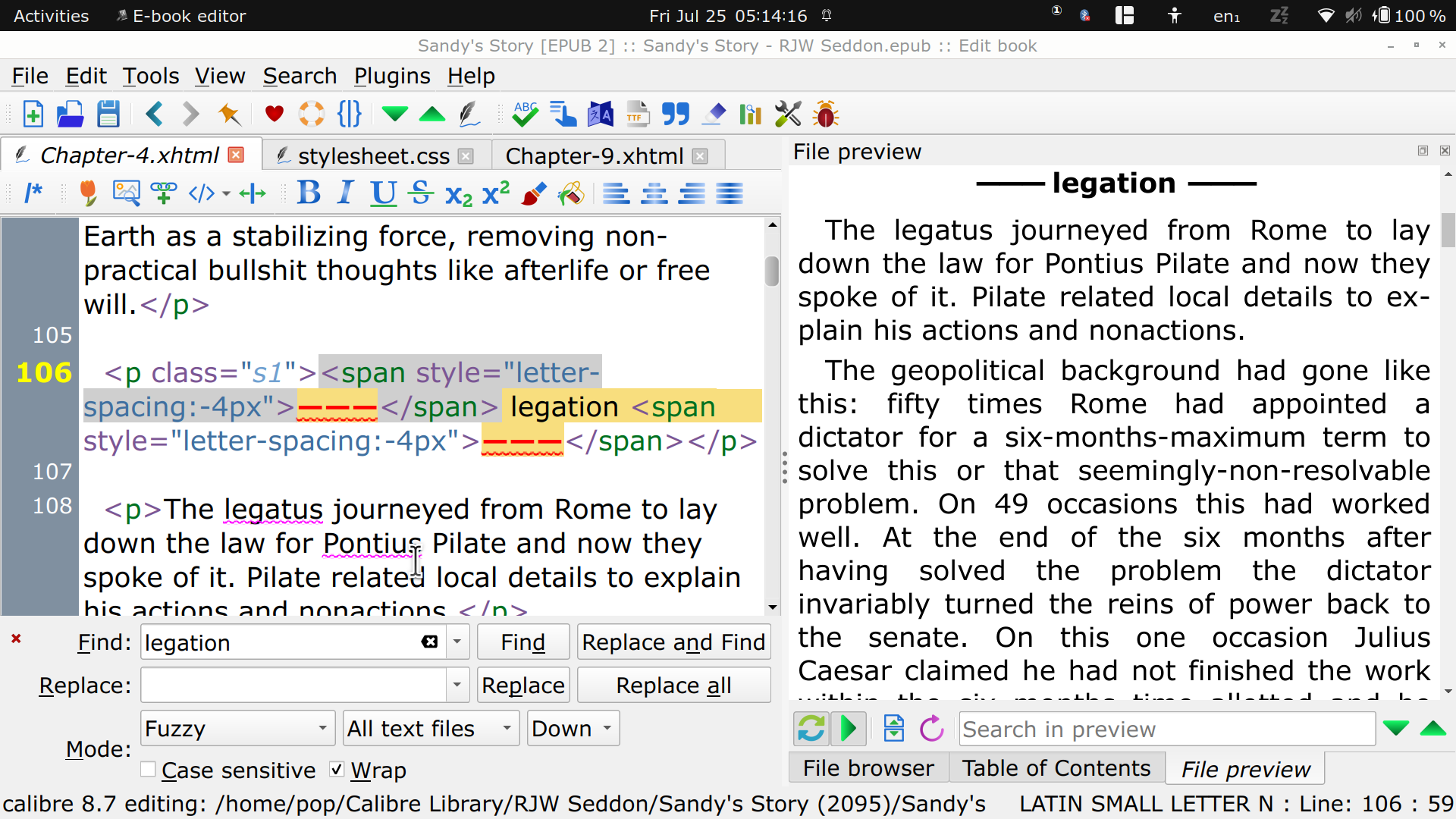
Task: Open the Fuzzy mode dropdown
Action: [x=237, y=729]
